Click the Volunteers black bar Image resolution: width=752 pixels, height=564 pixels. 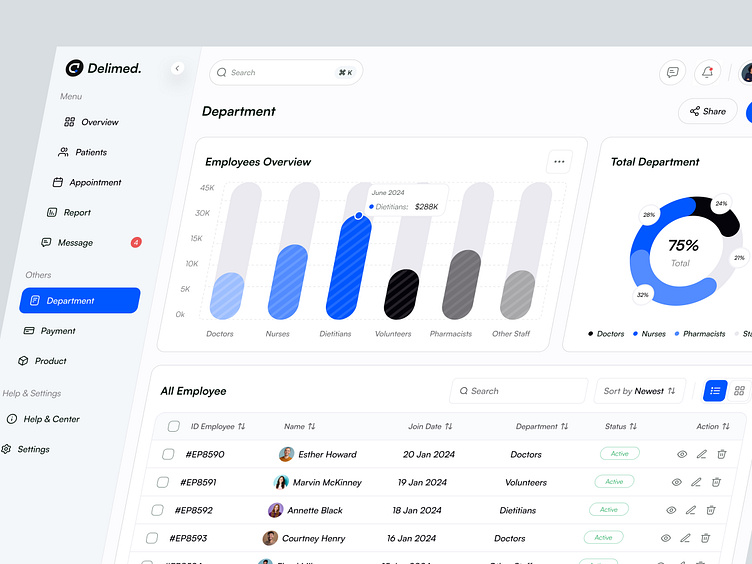click(401, 294)
